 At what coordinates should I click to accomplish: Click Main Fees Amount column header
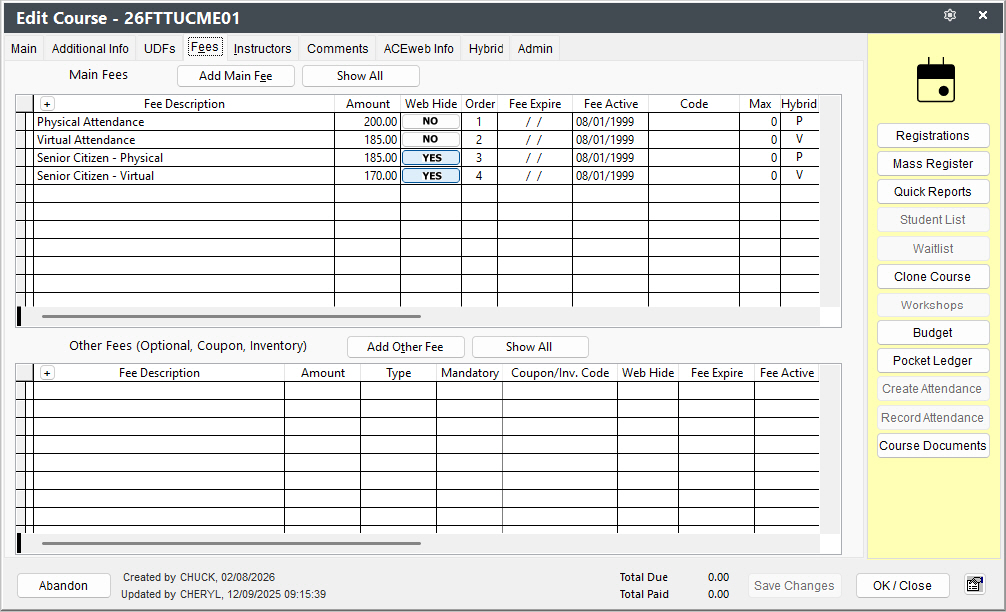pyautogui.click(x=368, y=104)
